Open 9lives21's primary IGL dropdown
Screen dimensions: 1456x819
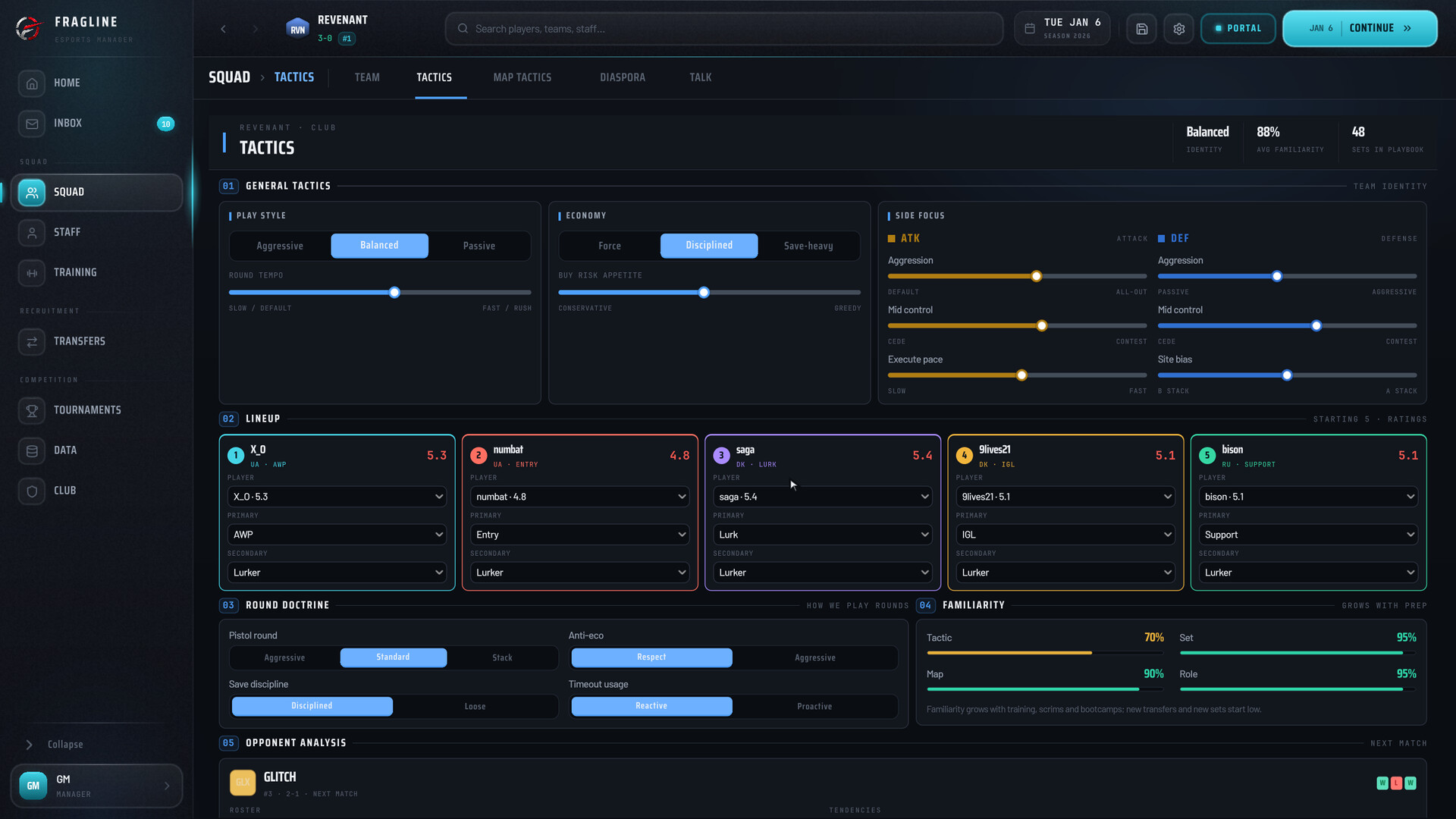coord(1065,535)
